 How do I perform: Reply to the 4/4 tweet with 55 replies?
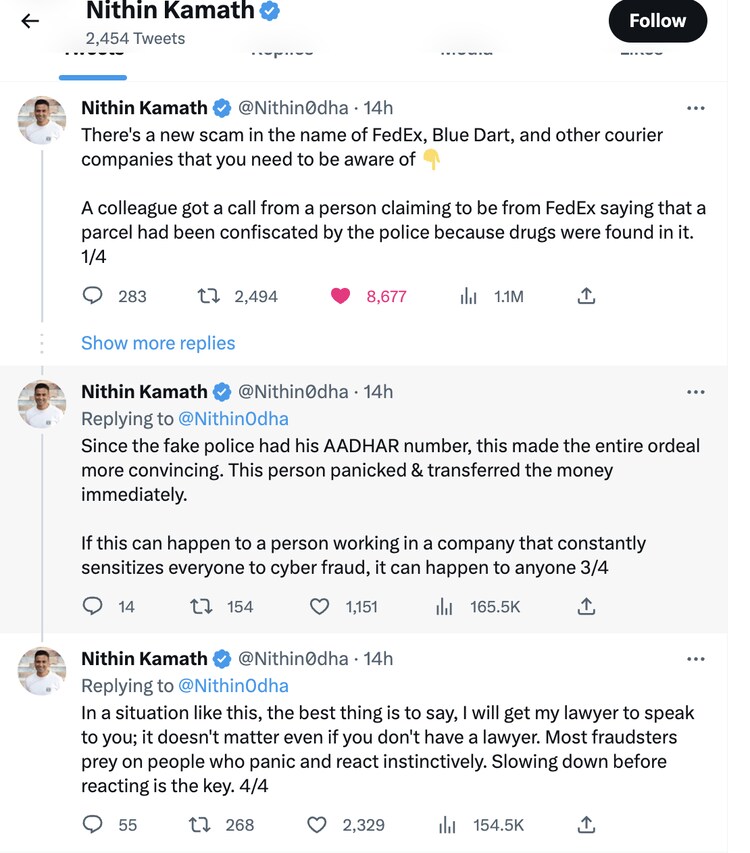[93, 825]
